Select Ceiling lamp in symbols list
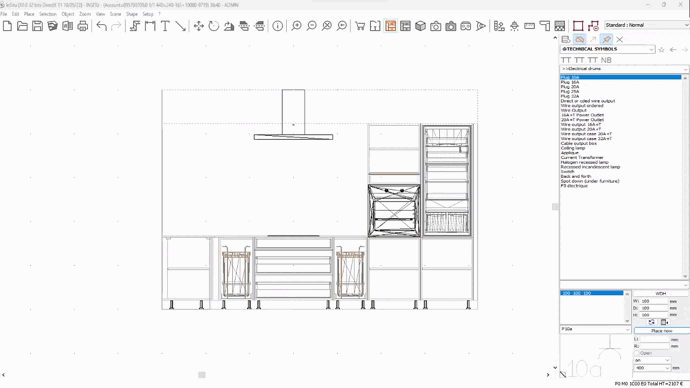 click(573, 148)
